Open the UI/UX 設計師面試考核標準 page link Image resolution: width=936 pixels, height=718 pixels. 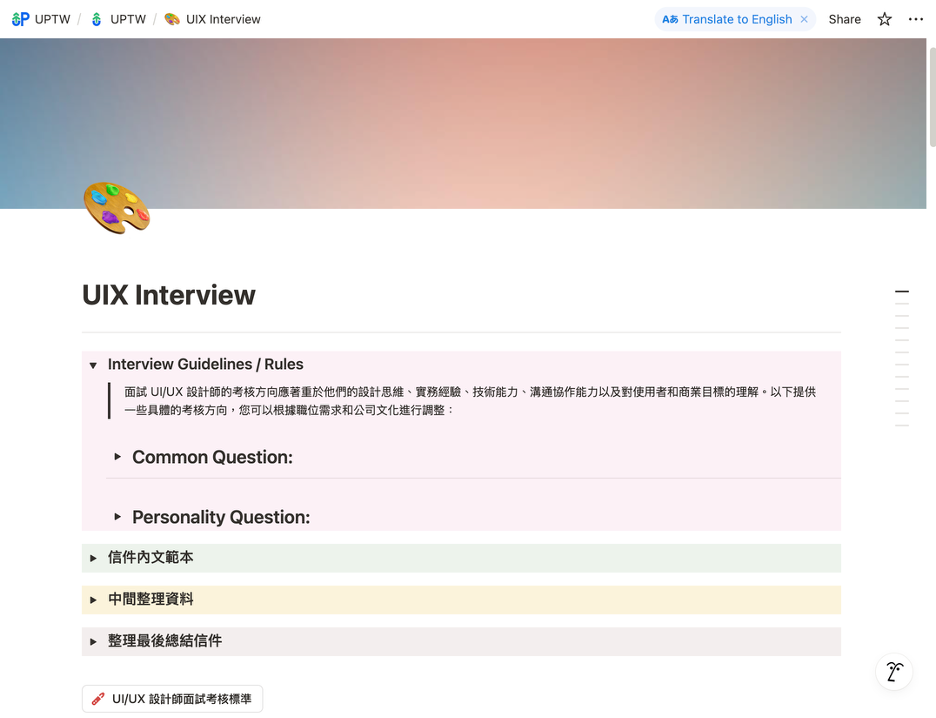[x=181, y=699]
